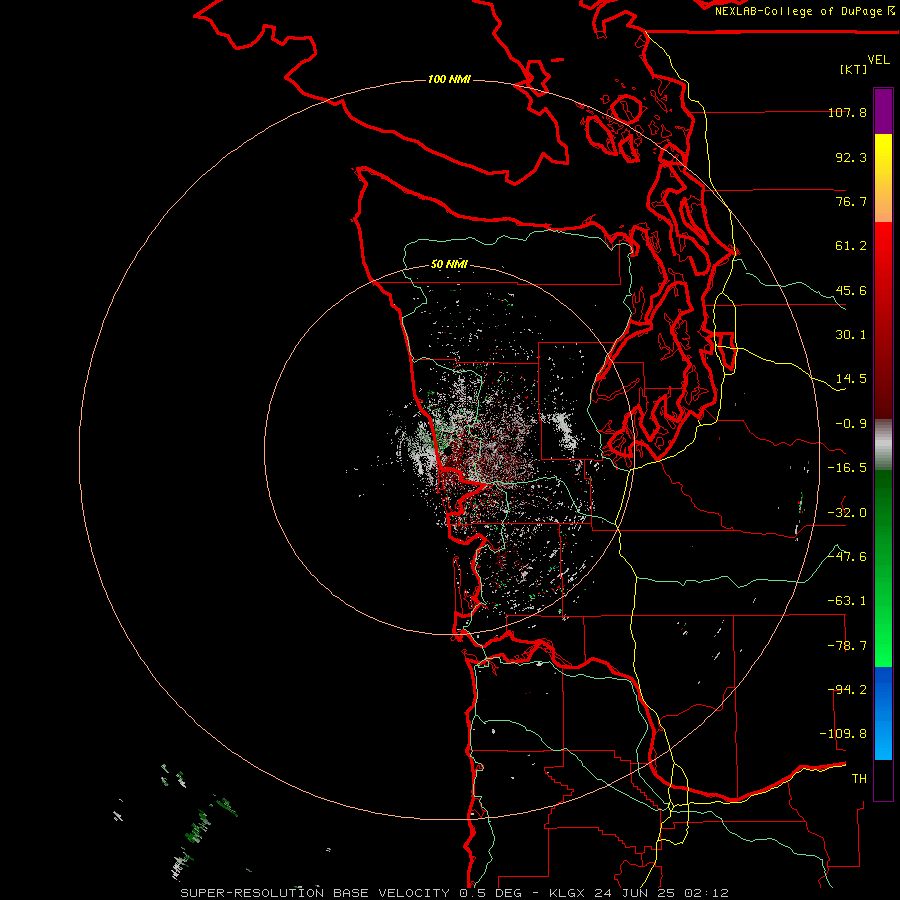The image size is (900, 900).
Task: Pick the green segment of the velocity color bar
Action: pos(883,568)
